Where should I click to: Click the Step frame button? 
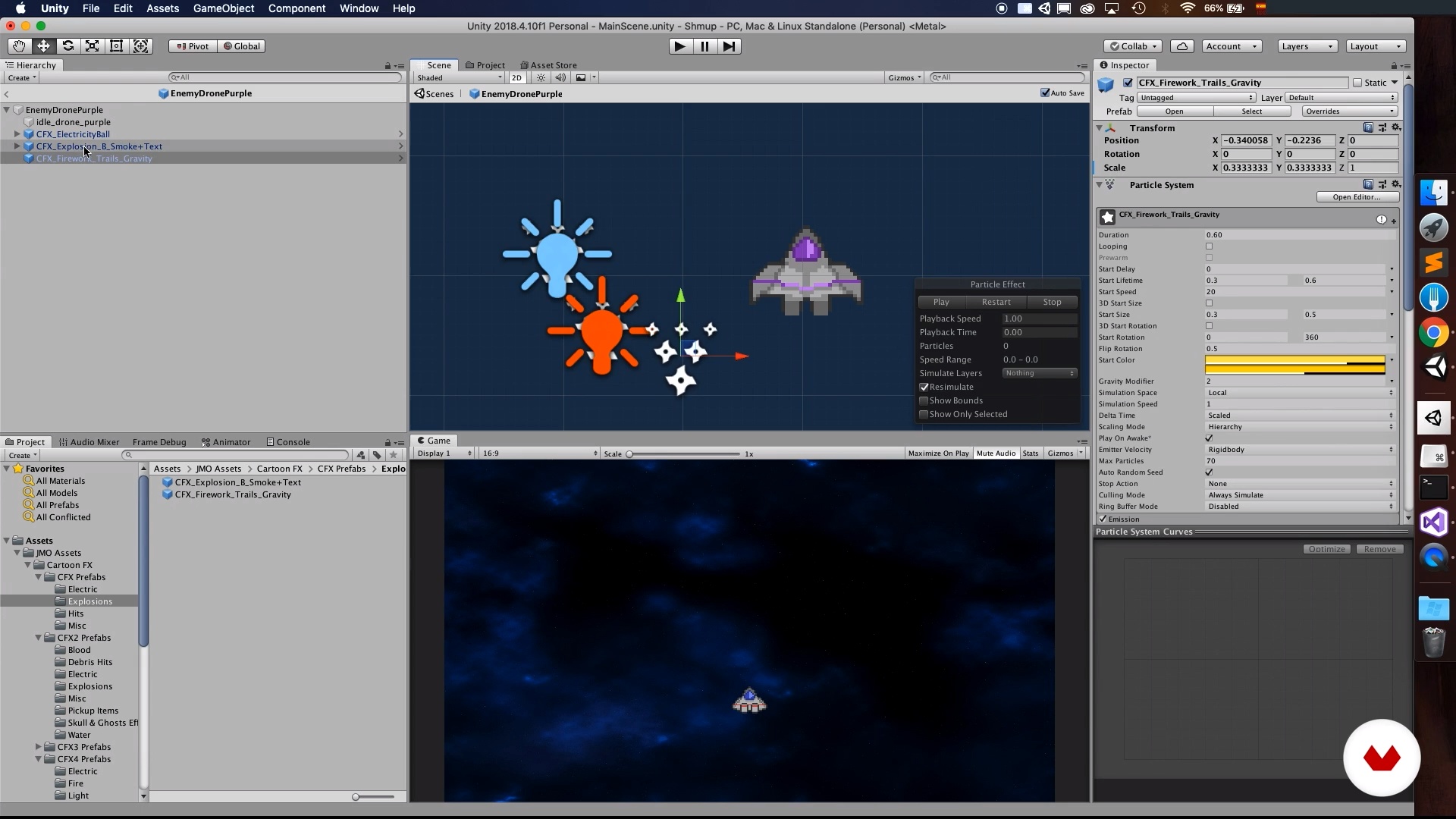point(729,46)
